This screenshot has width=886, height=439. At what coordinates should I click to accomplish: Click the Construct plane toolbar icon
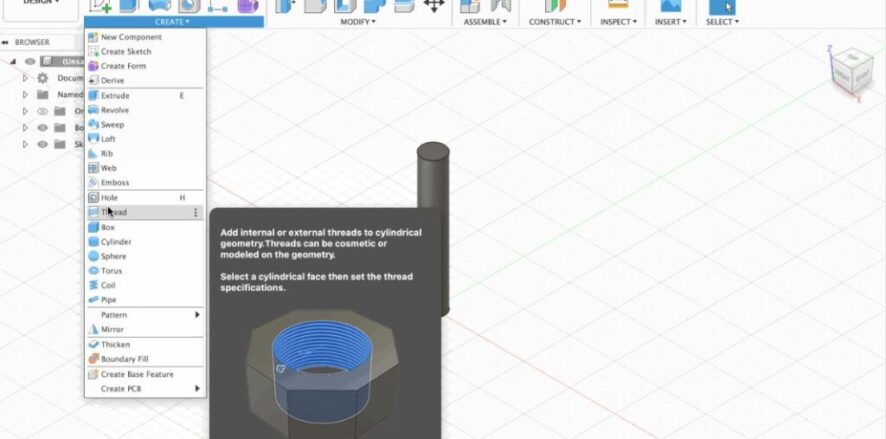[x=555, y=6]
